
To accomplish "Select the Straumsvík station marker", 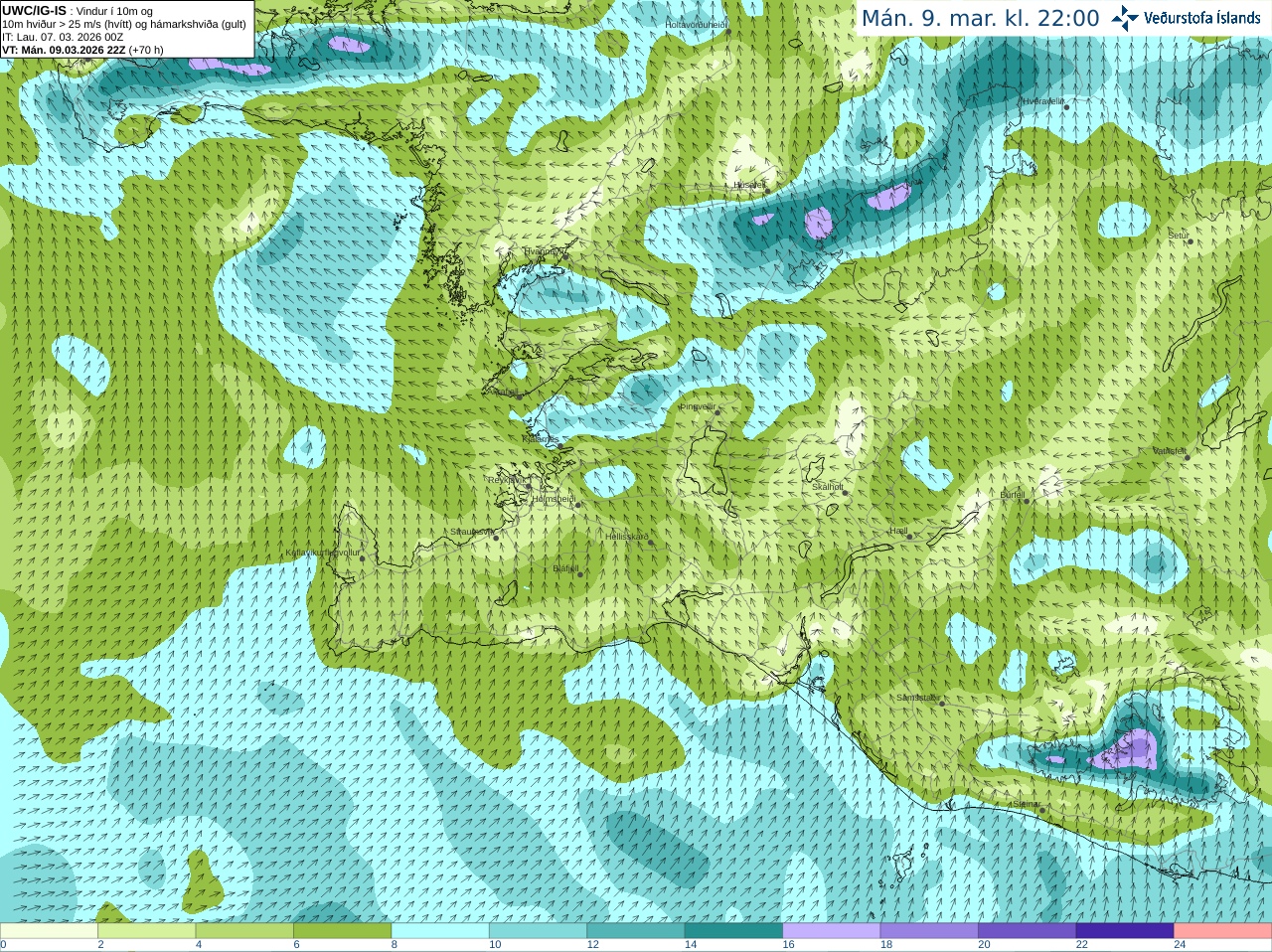I will point(496,538).
